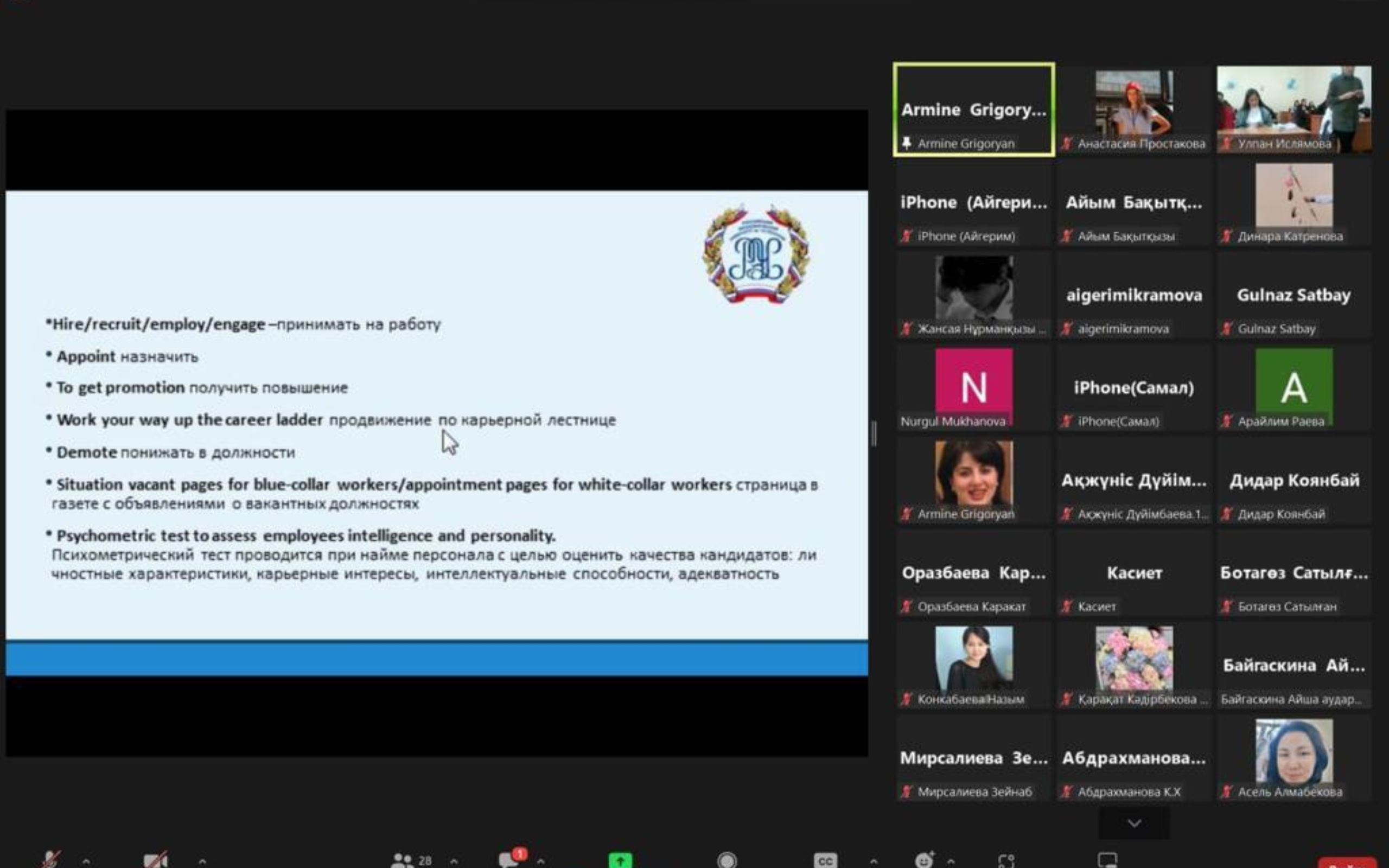1389x868 pixels.
Task: Show more participants with down chevron
Action: (x=1133, y=823)
